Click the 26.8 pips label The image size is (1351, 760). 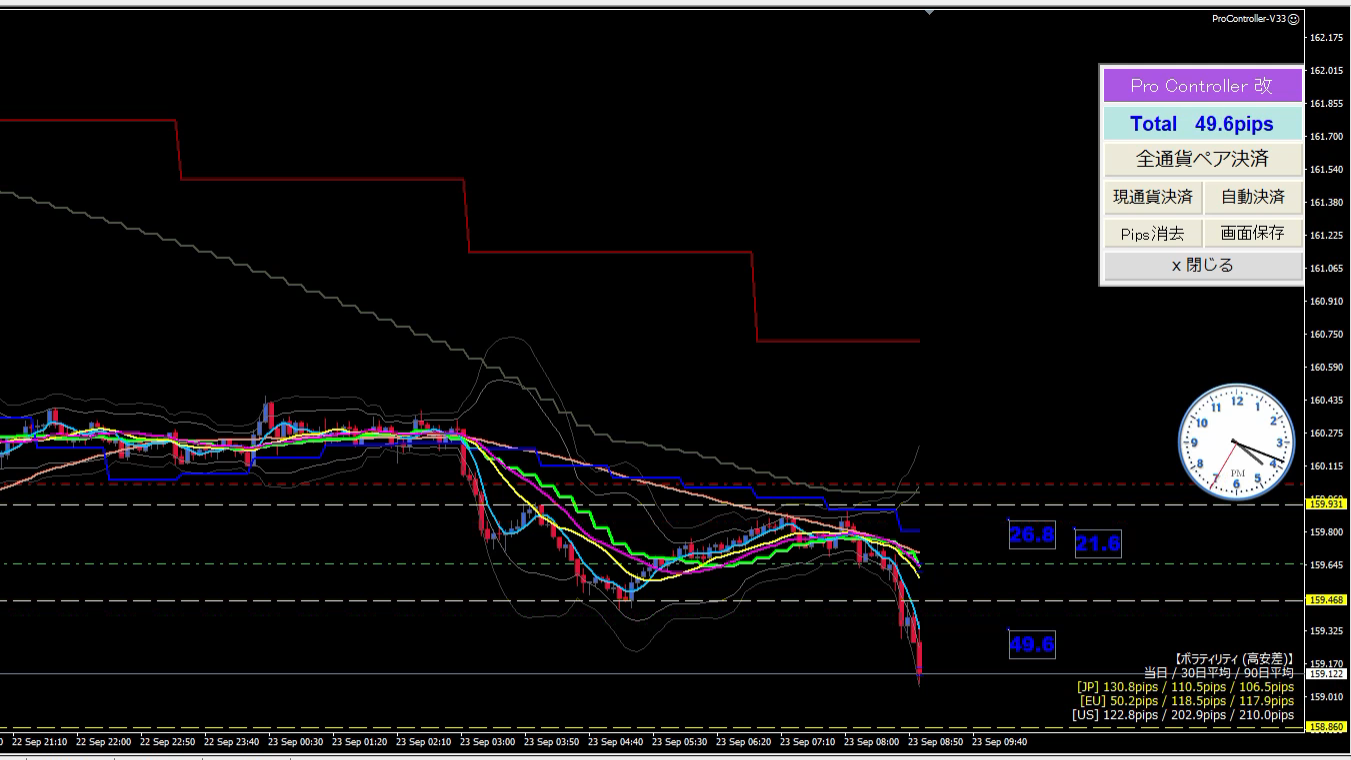point(1032,535)
